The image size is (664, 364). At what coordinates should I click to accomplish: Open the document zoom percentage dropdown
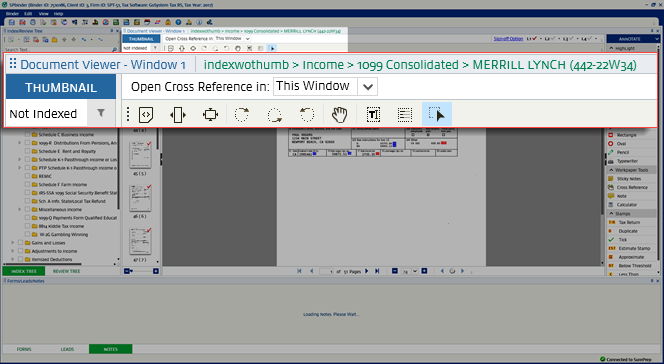[415, 271]
